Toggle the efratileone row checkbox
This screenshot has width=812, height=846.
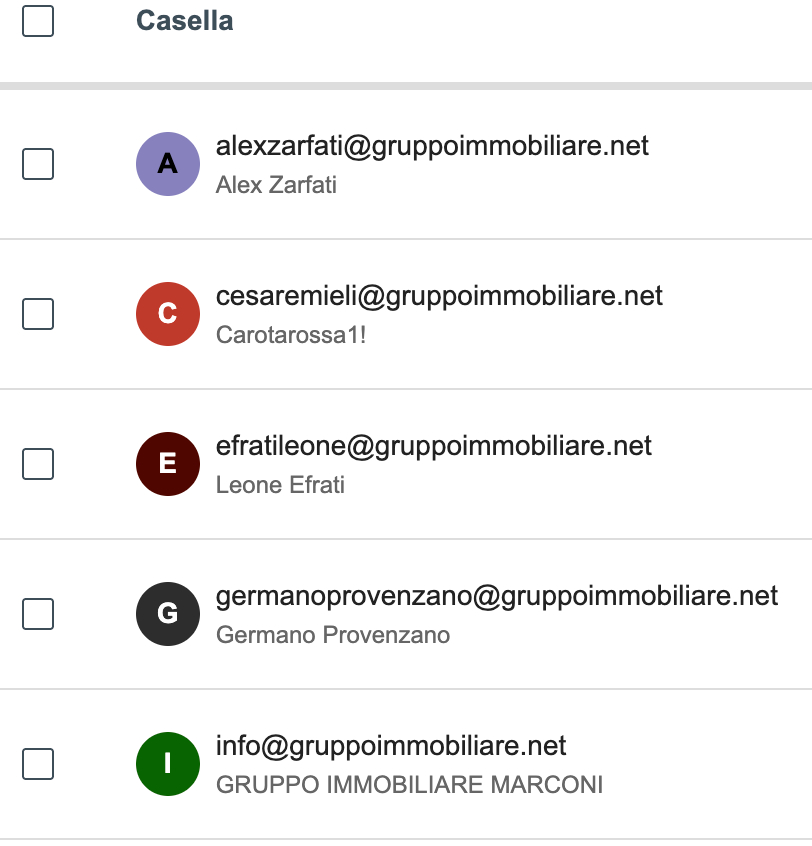click(x=38, y=464)
